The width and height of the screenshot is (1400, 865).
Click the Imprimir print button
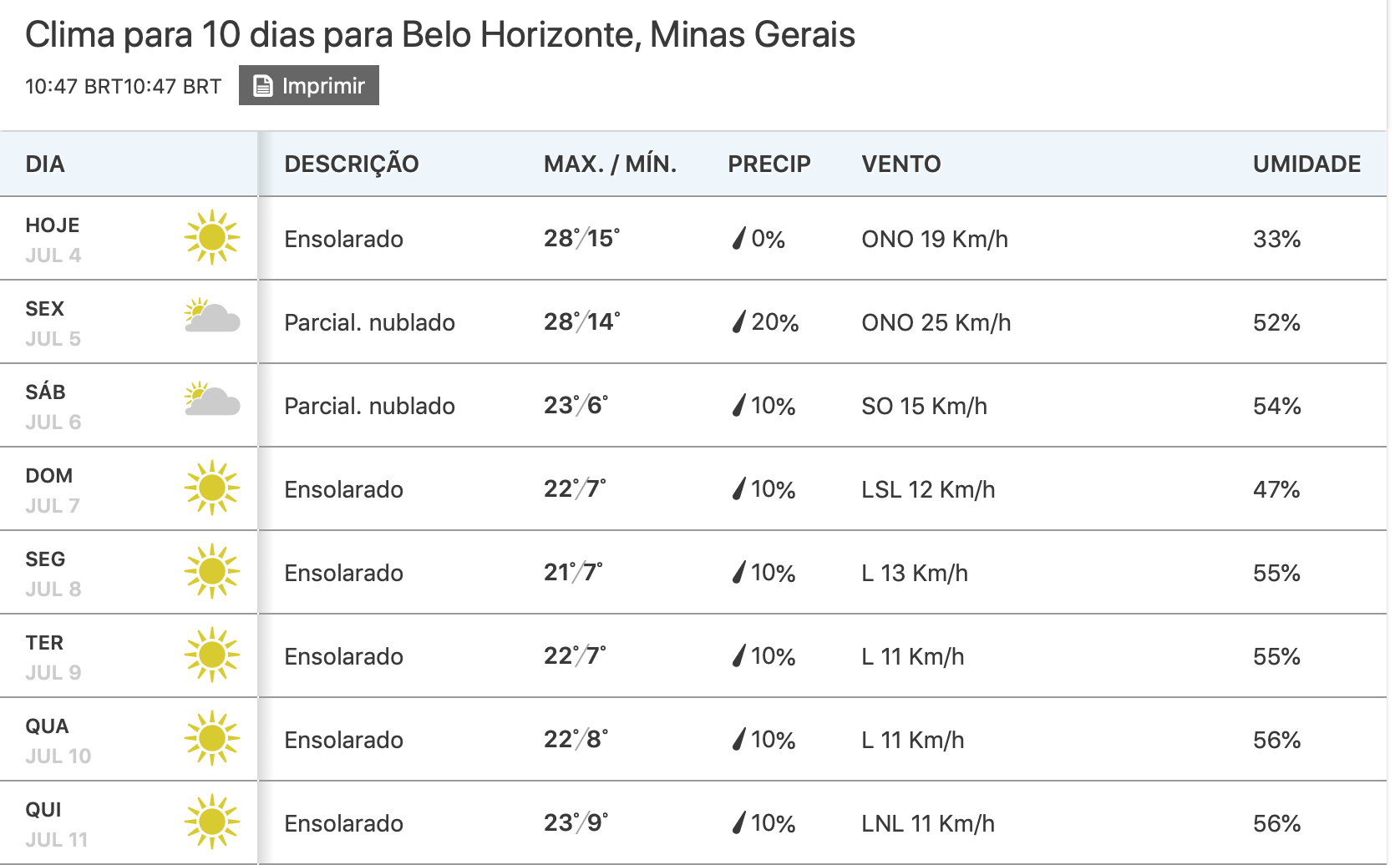point(308,85)
